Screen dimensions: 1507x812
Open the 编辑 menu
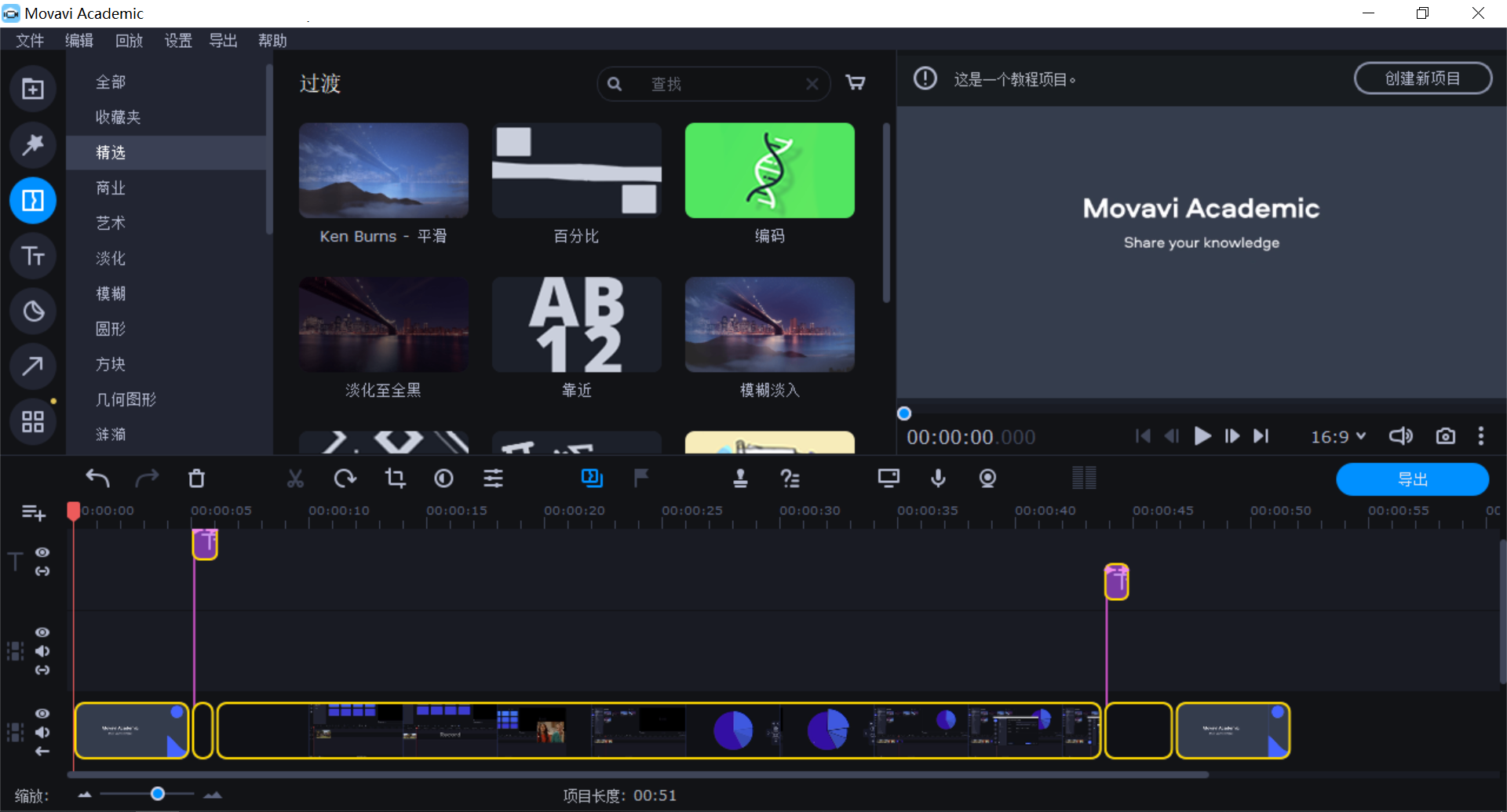pyautogui.click(x=78, y=41)
